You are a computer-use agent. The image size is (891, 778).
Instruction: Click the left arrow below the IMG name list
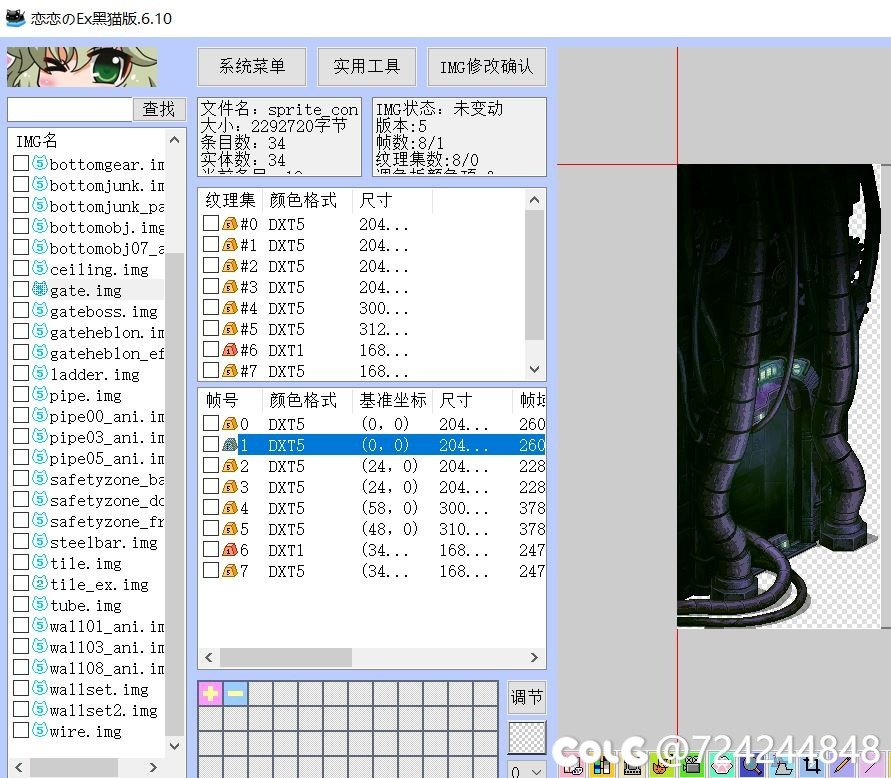pos(19,767)
